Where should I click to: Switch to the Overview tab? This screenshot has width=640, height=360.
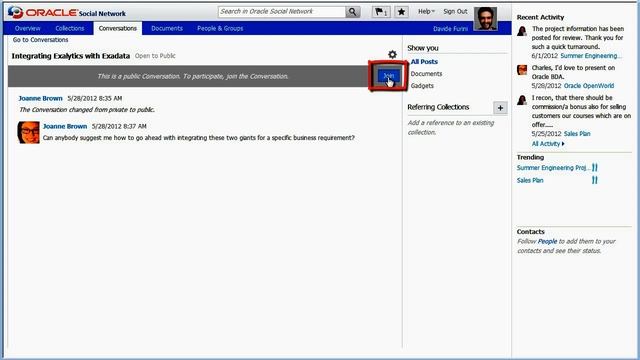coord(28,28)
